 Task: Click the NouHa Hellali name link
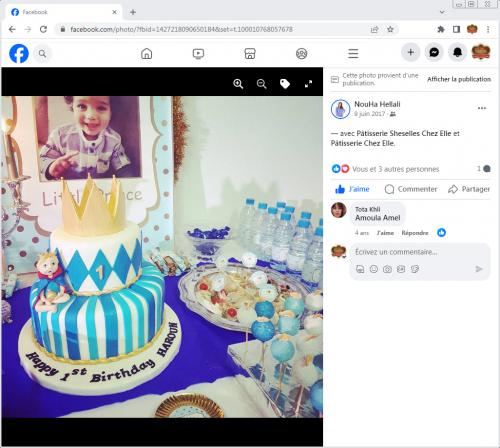click(377, 104)
